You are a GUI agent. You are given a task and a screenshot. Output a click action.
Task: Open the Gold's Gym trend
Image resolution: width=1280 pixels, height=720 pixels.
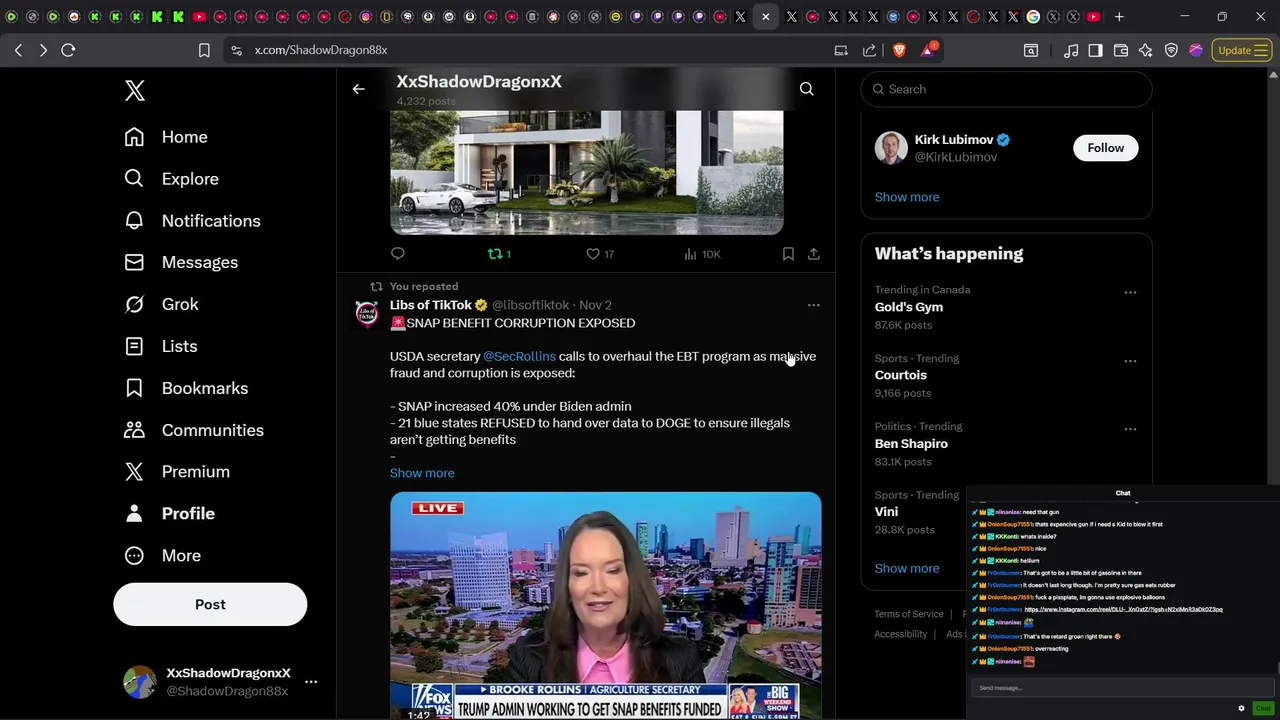click(909, 307)
